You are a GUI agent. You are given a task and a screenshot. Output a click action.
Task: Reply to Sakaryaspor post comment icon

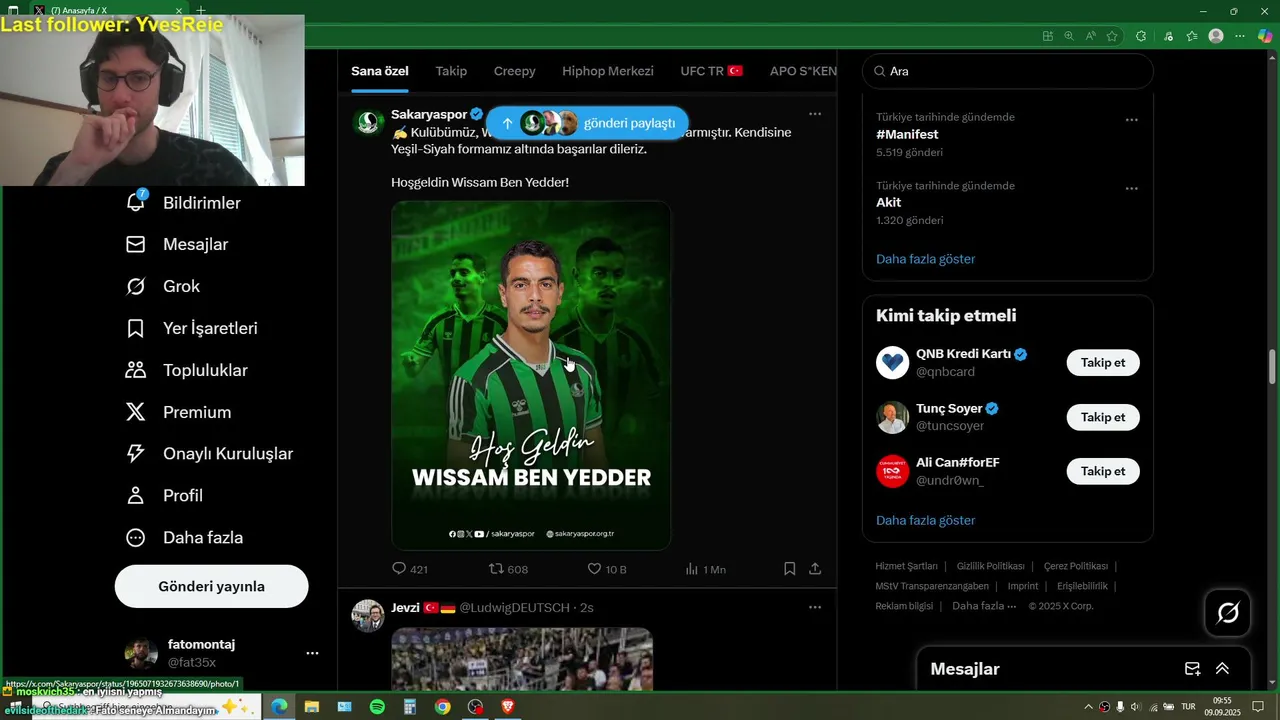[x=399, y=568]
